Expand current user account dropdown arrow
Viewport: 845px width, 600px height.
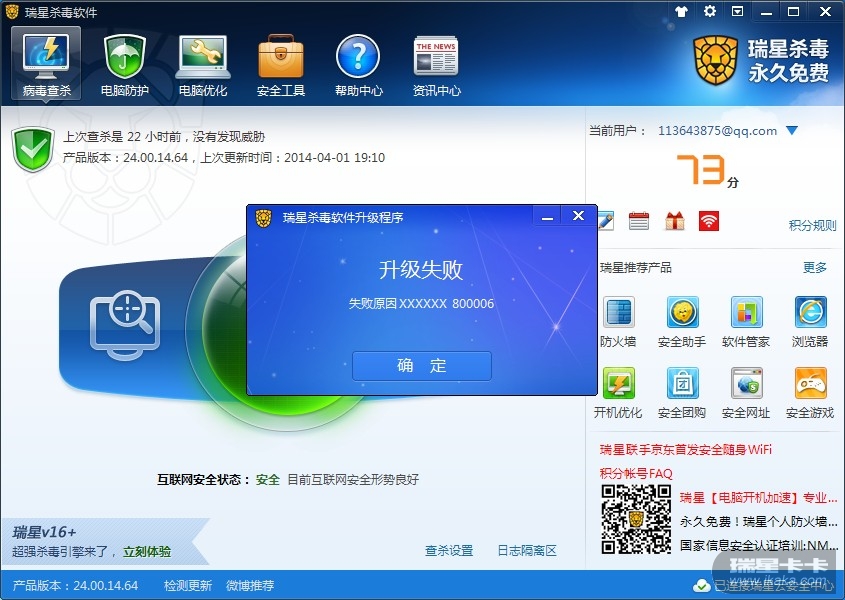click(792, 130)
